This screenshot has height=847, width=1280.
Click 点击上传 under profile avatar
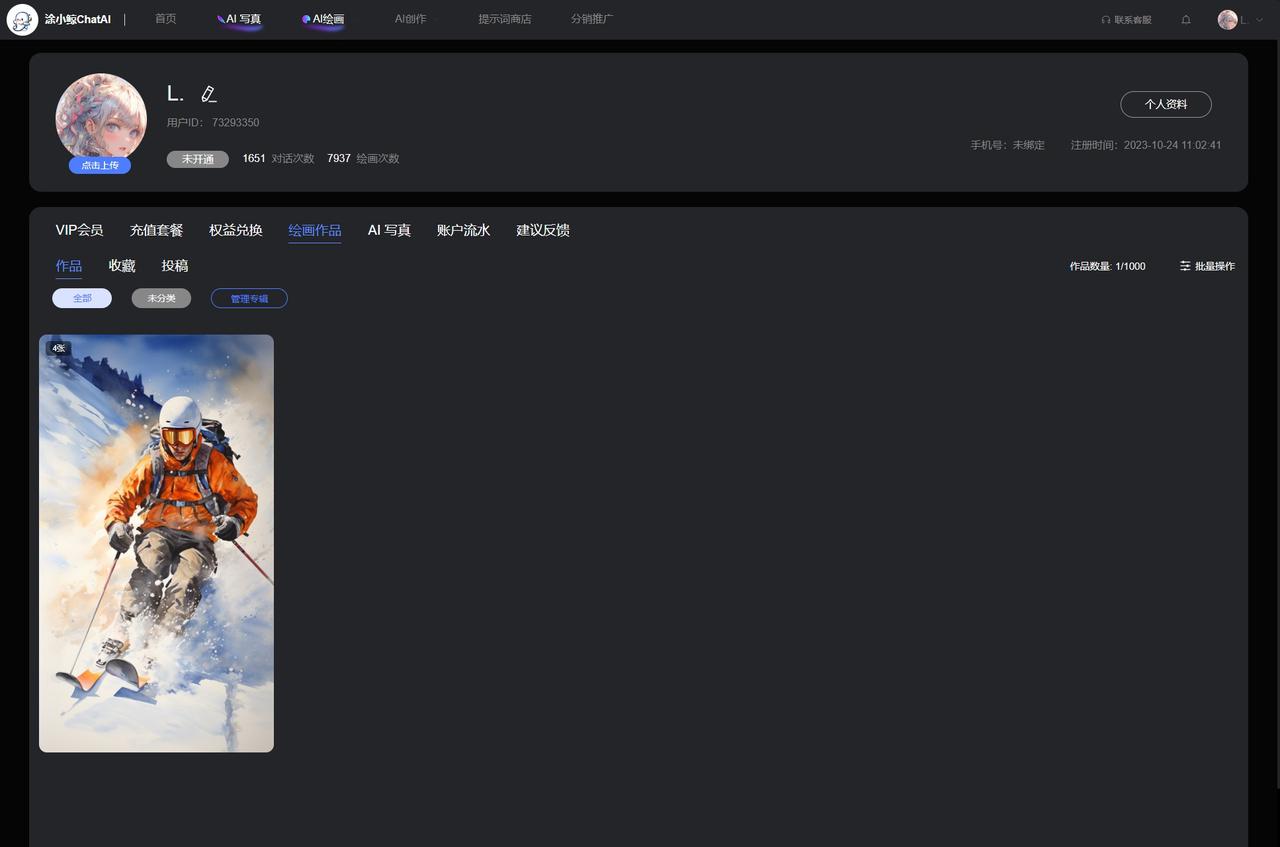[x=100, y=165]
